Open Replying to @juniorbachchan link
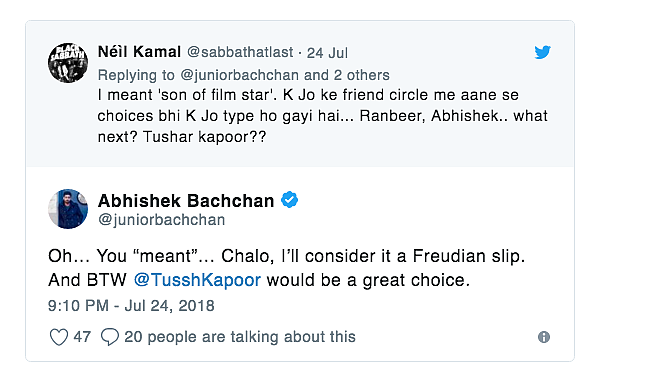The width and height of the screenshot is (669, 373). pos(198,75)
